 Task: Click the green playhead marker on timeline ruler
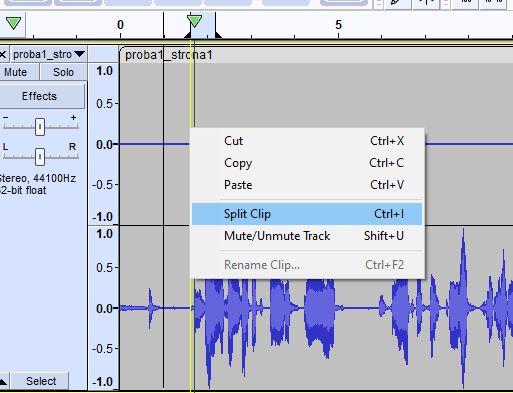(194, 21)
